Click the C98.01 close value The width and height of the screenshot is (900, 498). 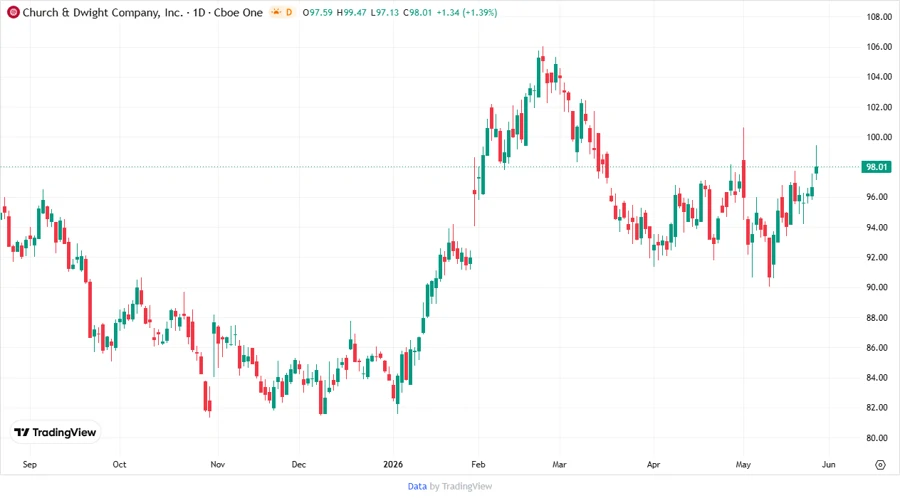click(417, 12)
